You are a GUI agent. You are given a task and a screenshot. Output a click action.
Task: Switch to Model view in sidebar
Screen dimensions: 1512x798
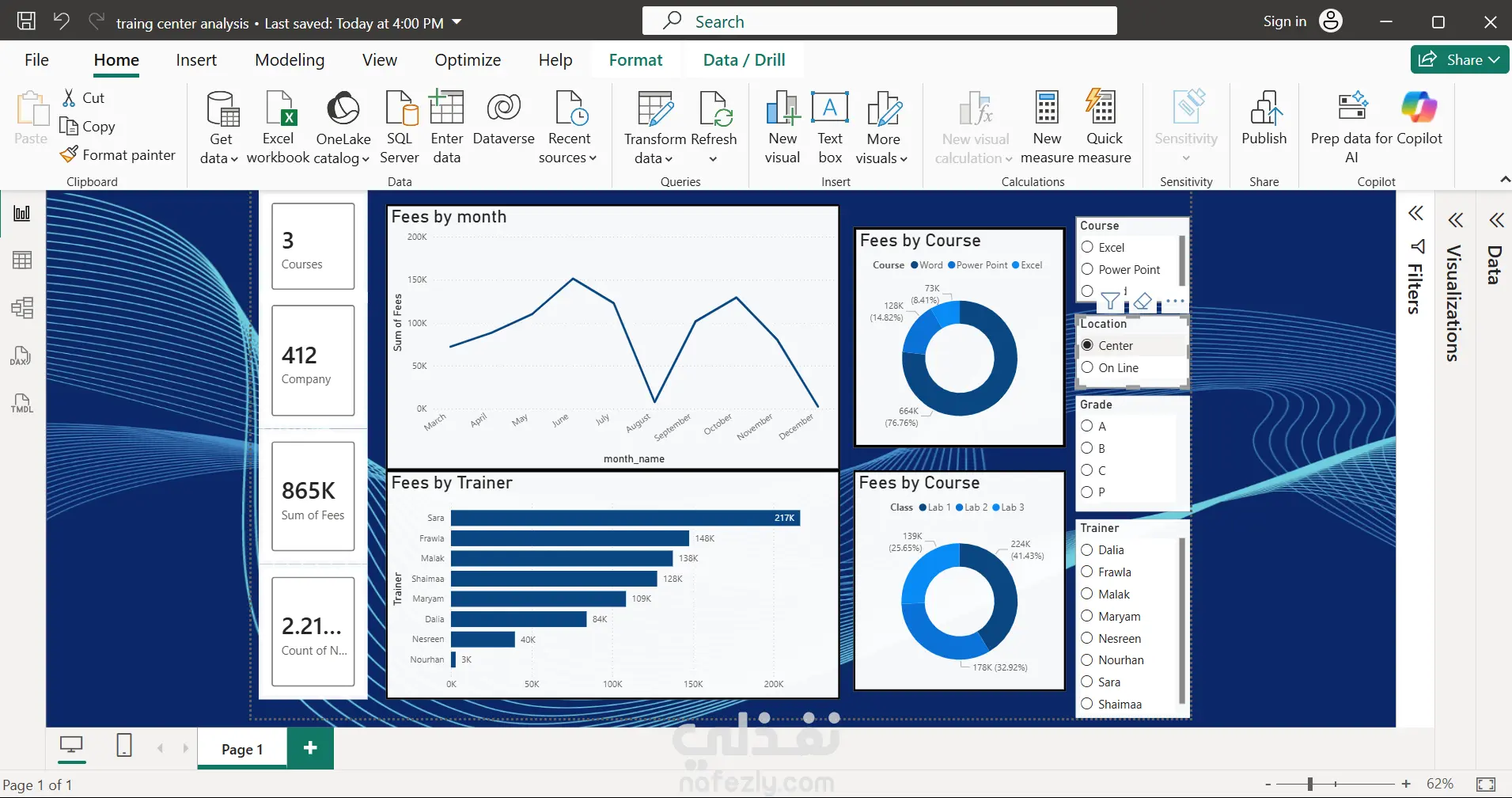point(22,307)
